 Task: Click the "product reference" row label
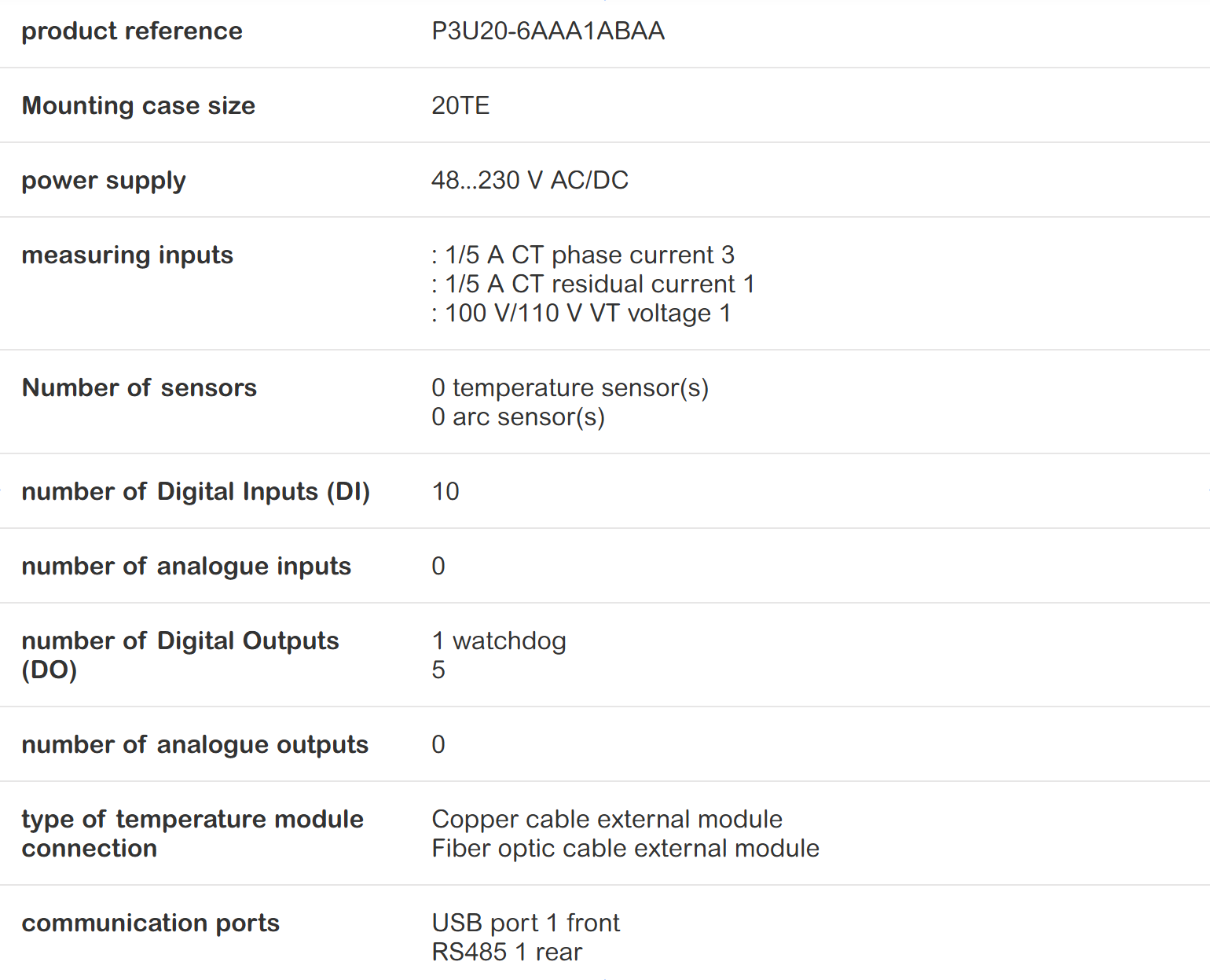132,31
